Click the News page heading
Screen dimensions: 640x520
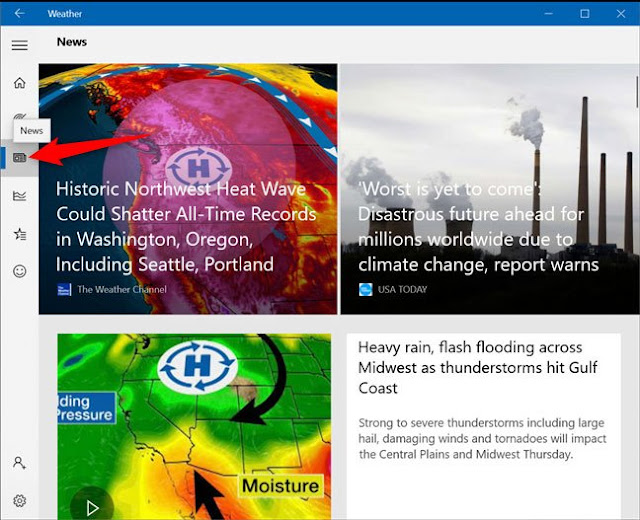[x=72, y=42]
